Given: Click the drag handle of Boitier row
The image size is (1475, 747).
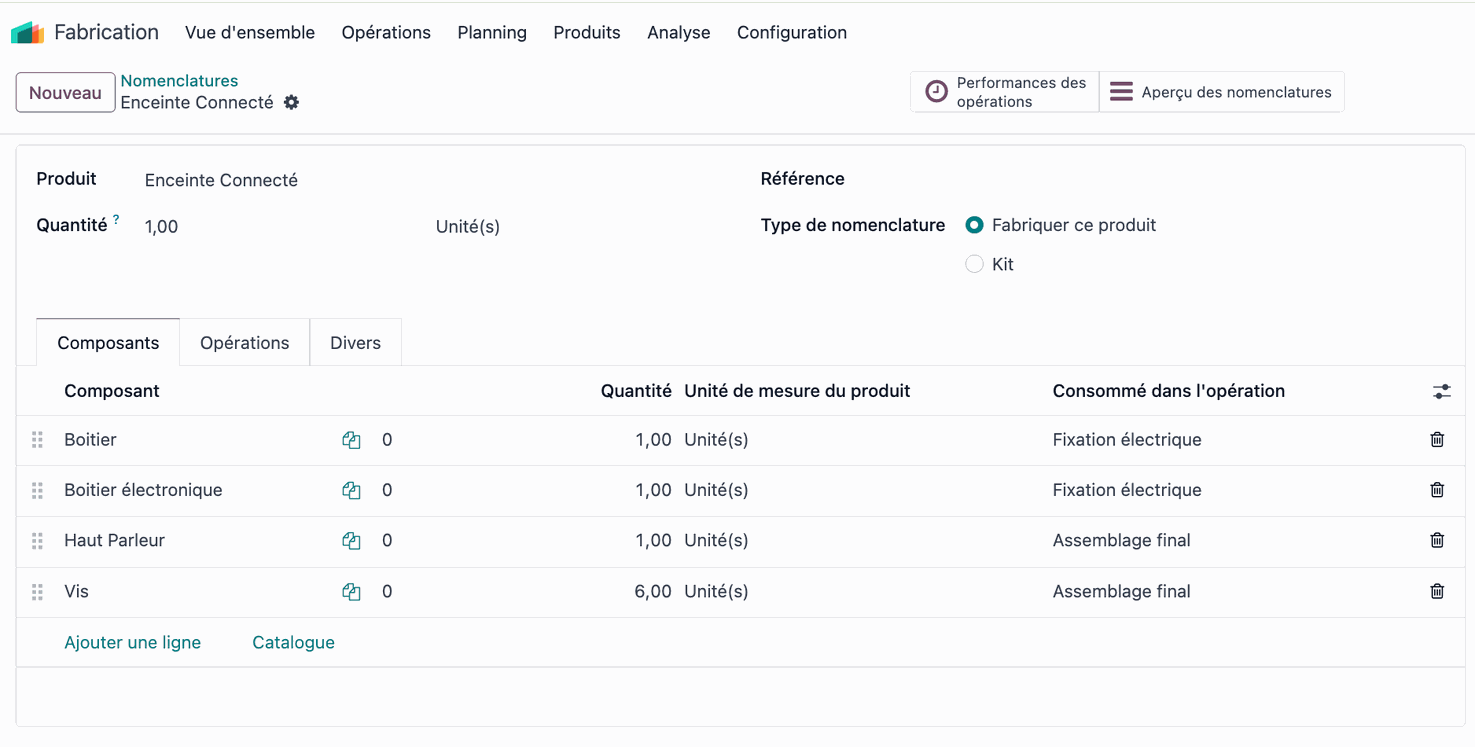Looking at the screenshot, I should click(x=37, y=440).
